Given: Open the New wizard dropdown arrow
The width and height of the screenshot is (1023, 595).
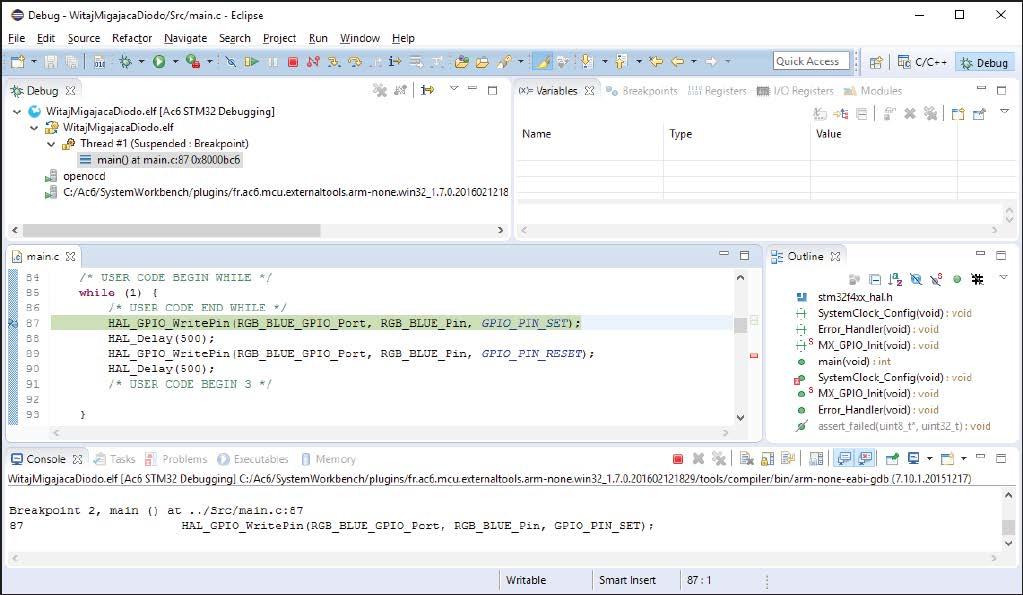Looking at the screenshot, I should tap(33, 62).
